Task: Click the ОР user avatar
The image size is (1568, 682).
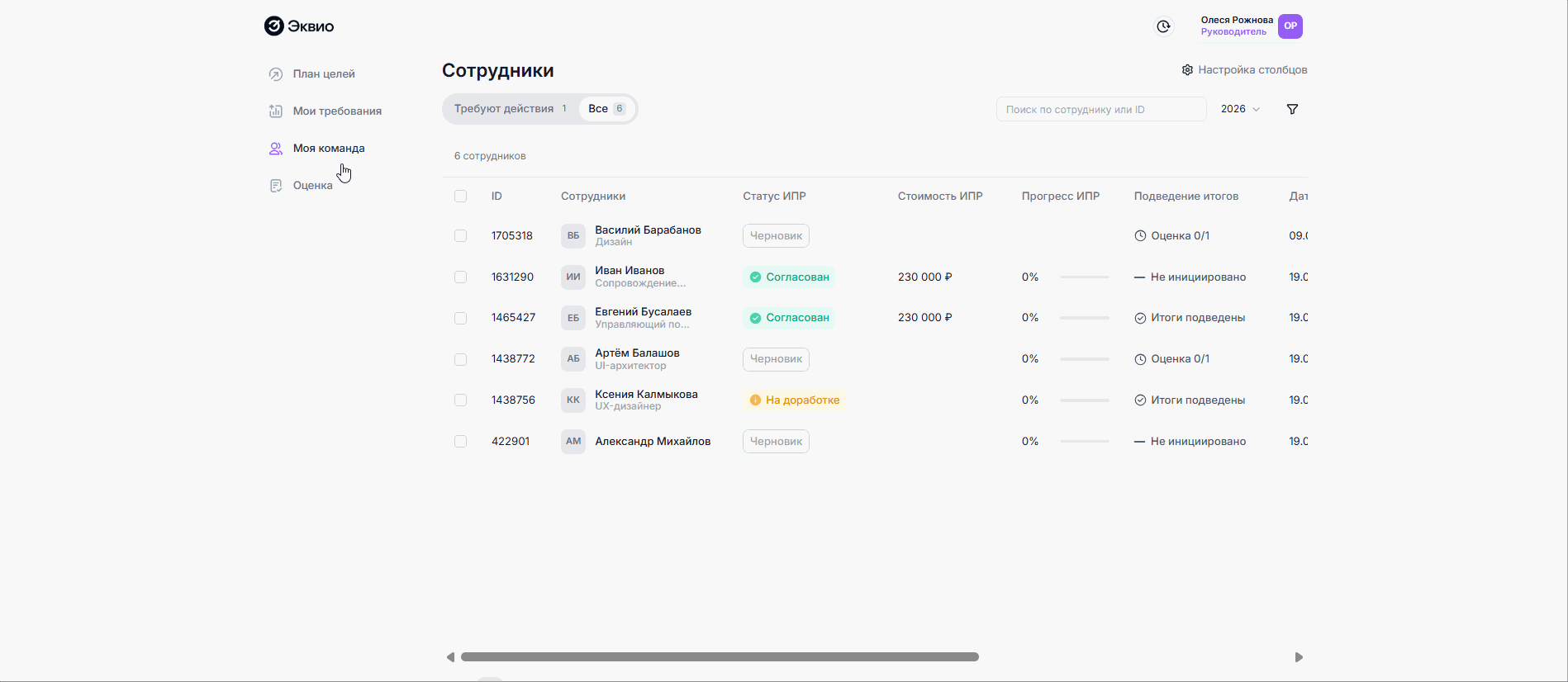Action: pyautogui.click(x=1290, y=26)
